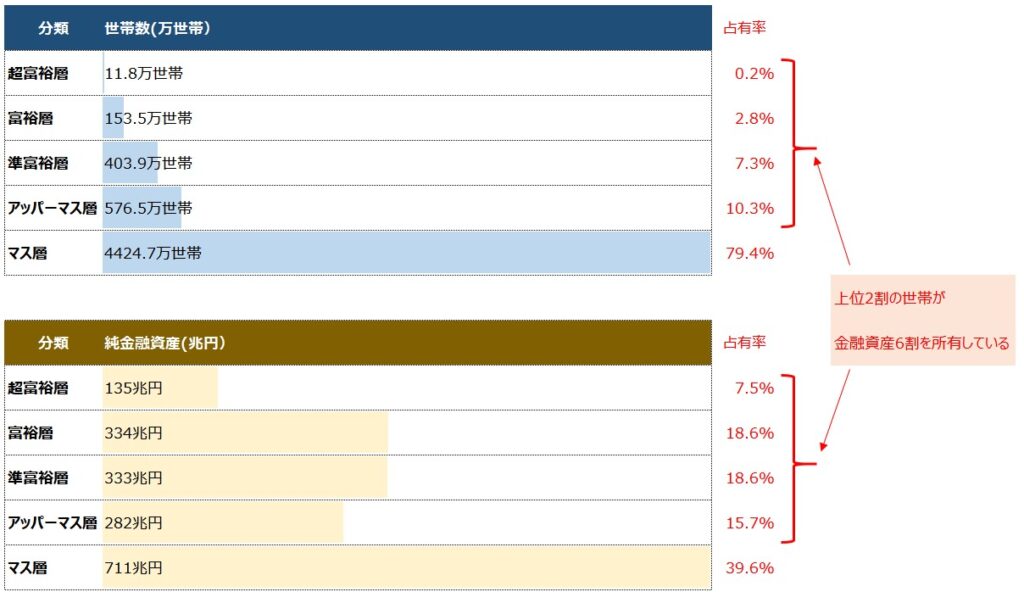
Task: Click the 576.5万世帯 value
Action: [x=148, y=208]
